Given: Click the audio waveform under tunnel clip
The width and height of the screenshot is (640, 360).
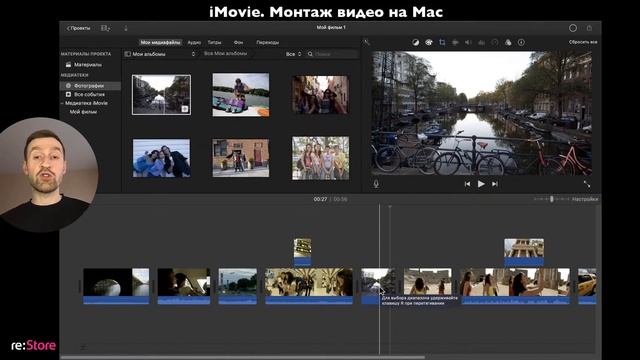Looking at the screenshot, I should click(116, 300).
